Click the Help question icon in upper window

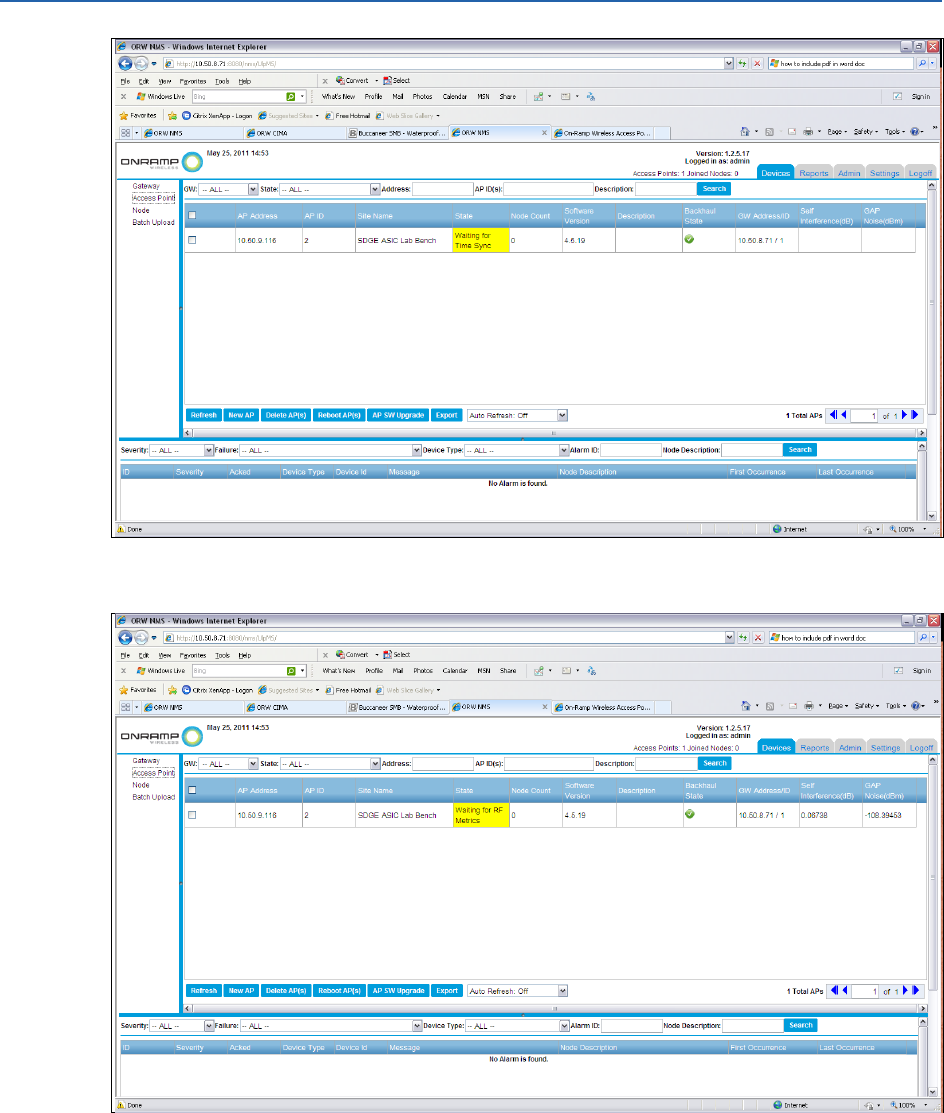pyautogui.click(x=915, y=131)
